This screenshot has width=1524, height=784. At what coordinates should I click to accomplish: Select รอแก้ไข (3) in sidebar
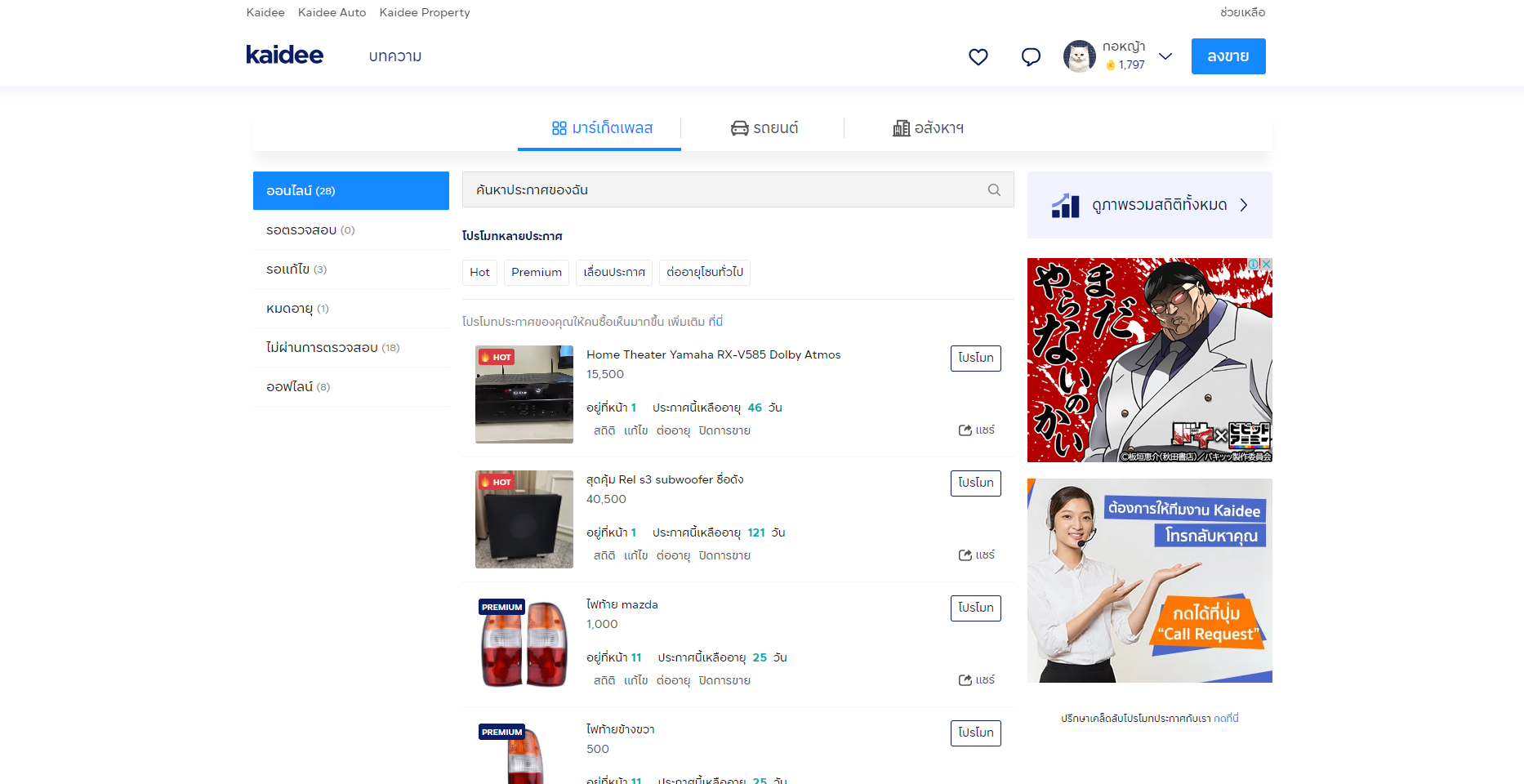(x=351, y=269)
